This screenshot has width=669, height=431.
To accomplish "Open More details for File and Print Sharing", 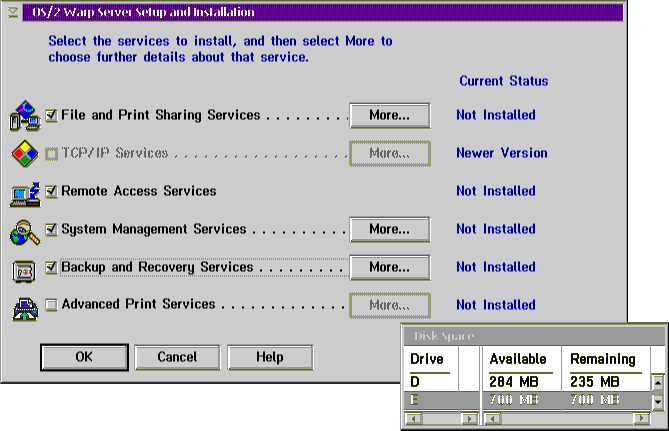I will point(389,115).
